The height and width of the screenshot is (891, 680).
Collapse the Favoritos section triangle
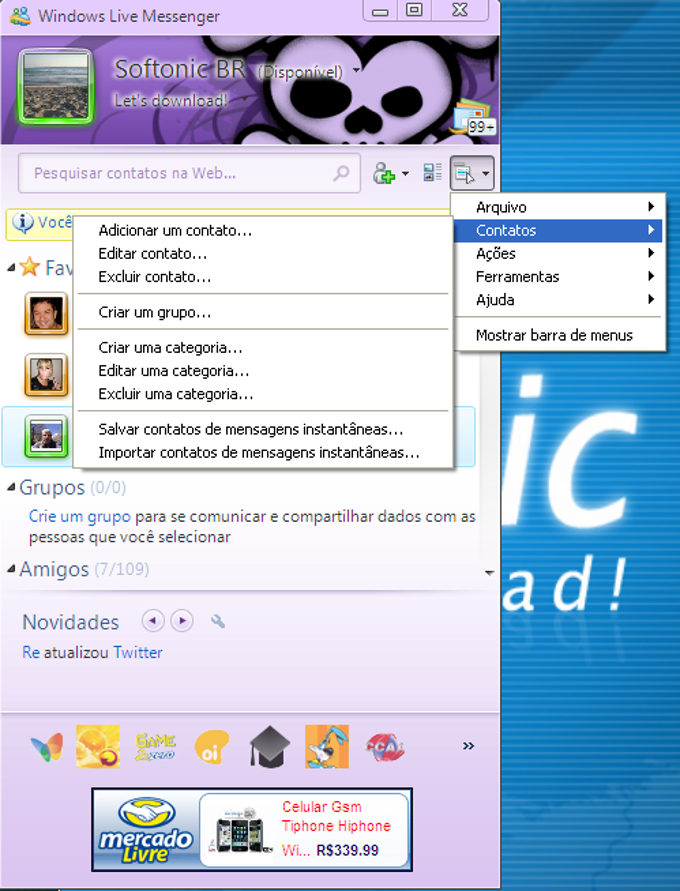tap(11, 267)
